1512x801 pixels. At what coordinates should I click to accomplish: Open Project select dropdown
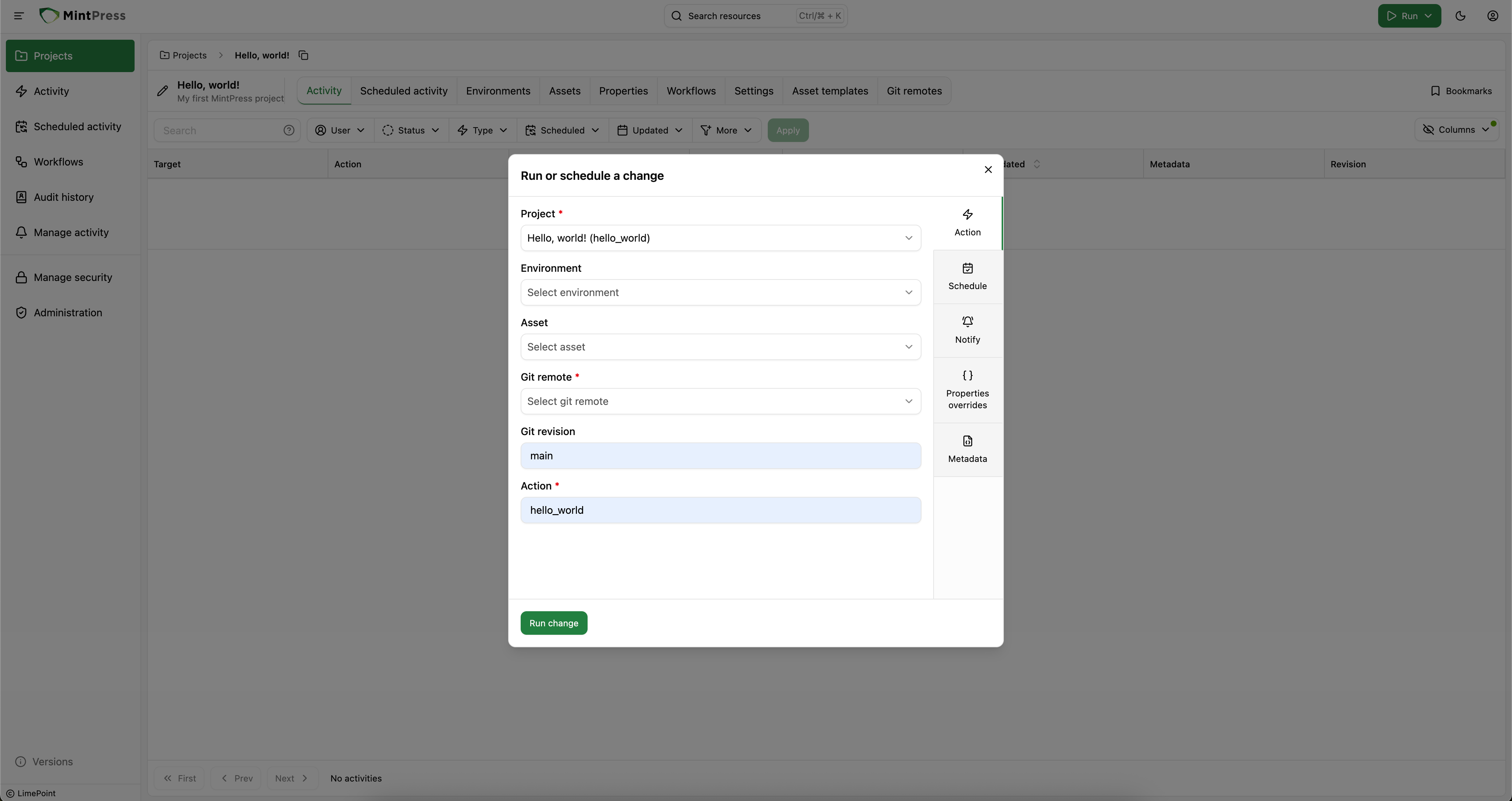pos(721,238)
